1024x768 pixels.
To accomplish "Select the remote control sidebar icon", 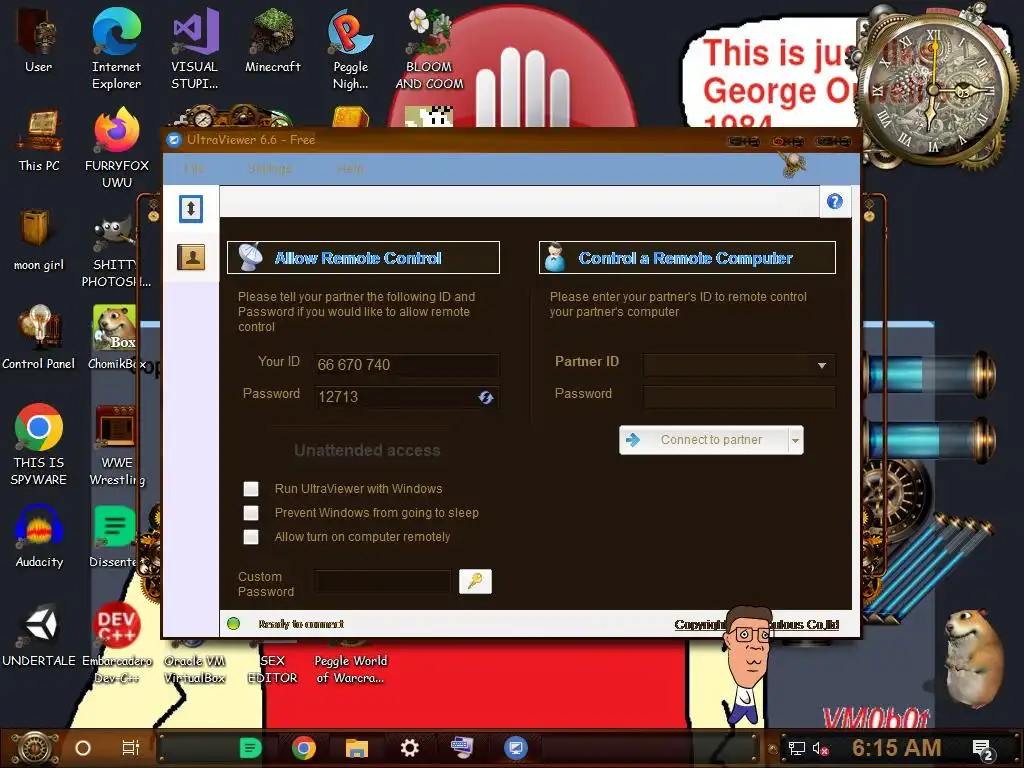I will coord(191,209).
